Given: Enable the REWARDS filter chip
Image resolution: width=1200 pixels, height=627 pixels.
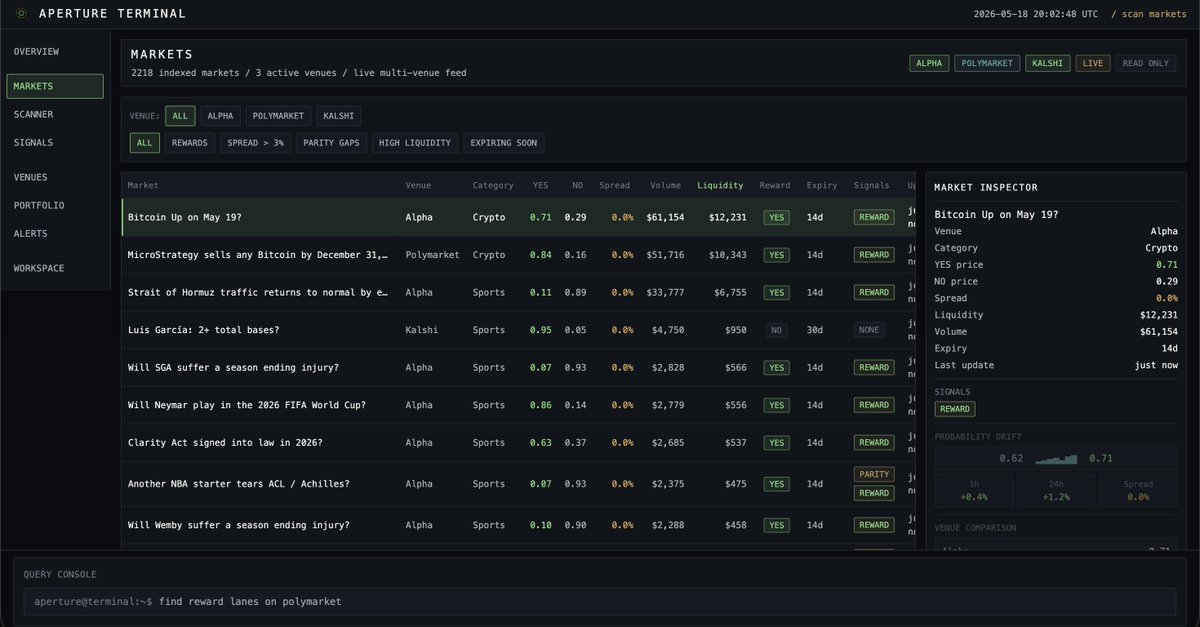Looking at the screenshot, I should click(190, 143).
